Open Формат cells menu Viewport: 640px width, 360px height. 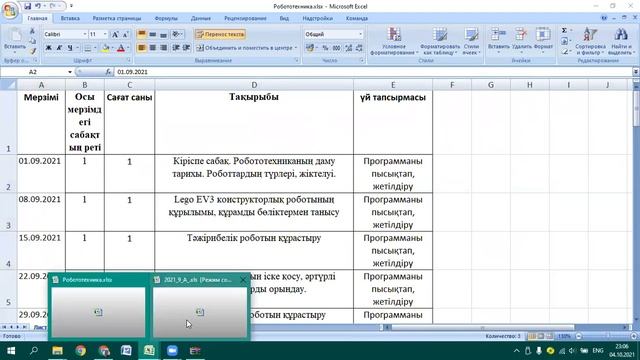[543, 41]
